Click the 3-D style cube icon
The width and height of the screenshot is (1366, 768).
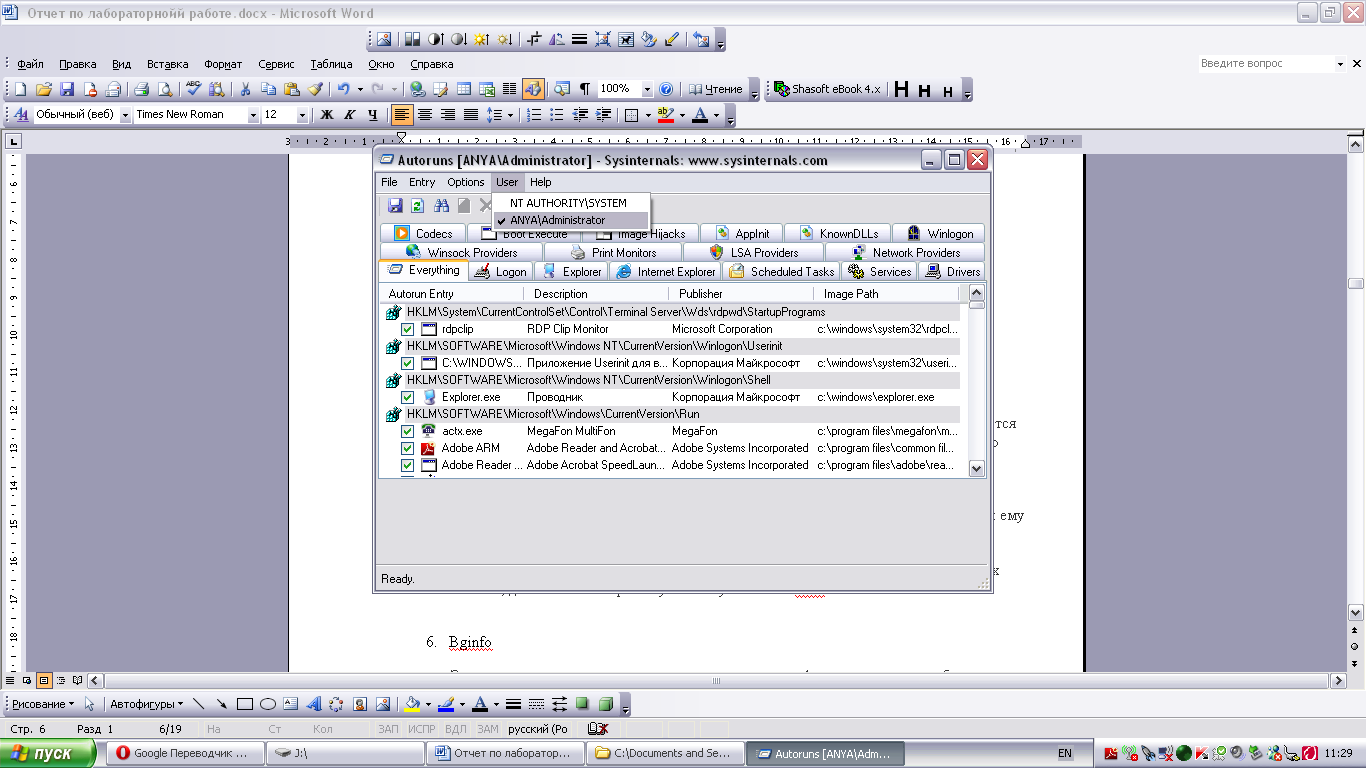(x=605, y=704)
